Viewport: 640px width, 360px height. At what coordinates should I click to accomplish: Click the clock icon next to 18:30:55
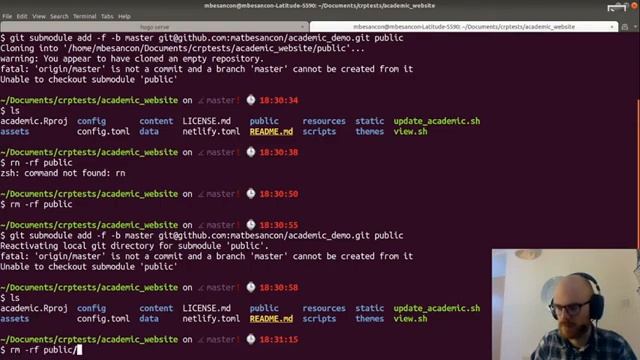pos(251,224)
